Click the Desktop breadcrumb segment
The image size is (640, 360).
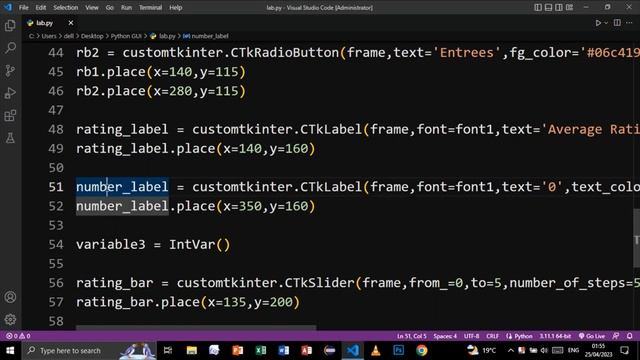[x=92, y=36]
